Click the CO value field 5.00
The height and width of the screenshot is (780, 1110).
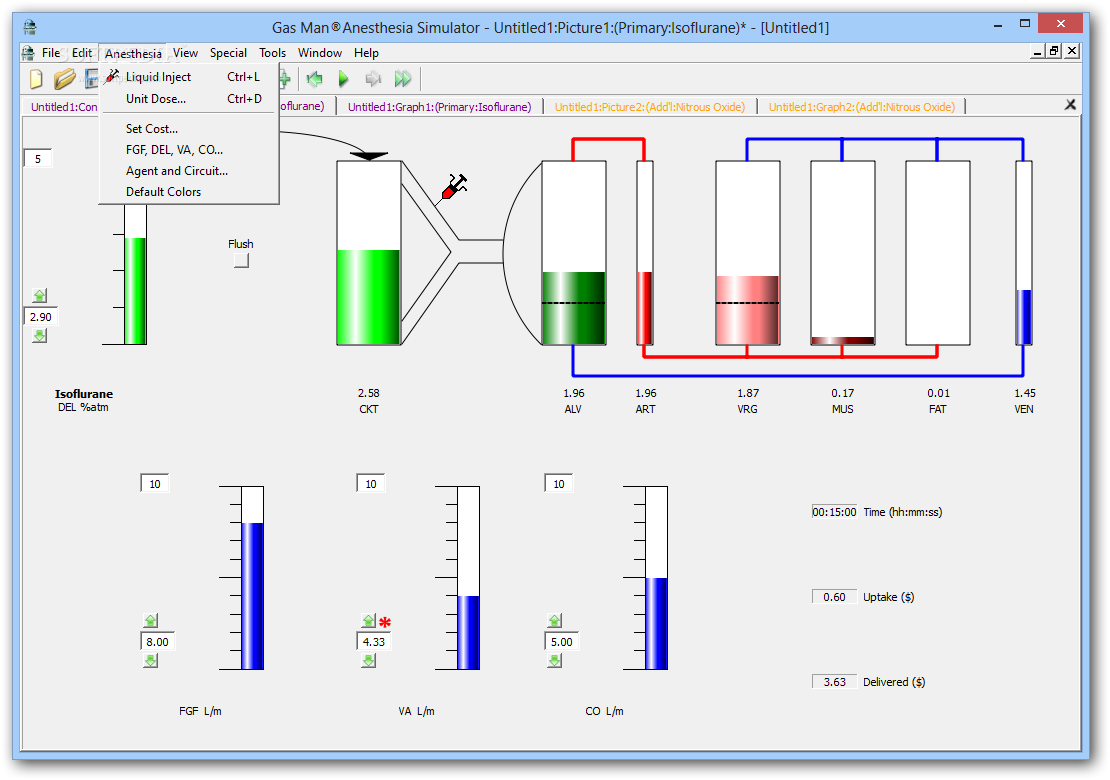(561, 641)
